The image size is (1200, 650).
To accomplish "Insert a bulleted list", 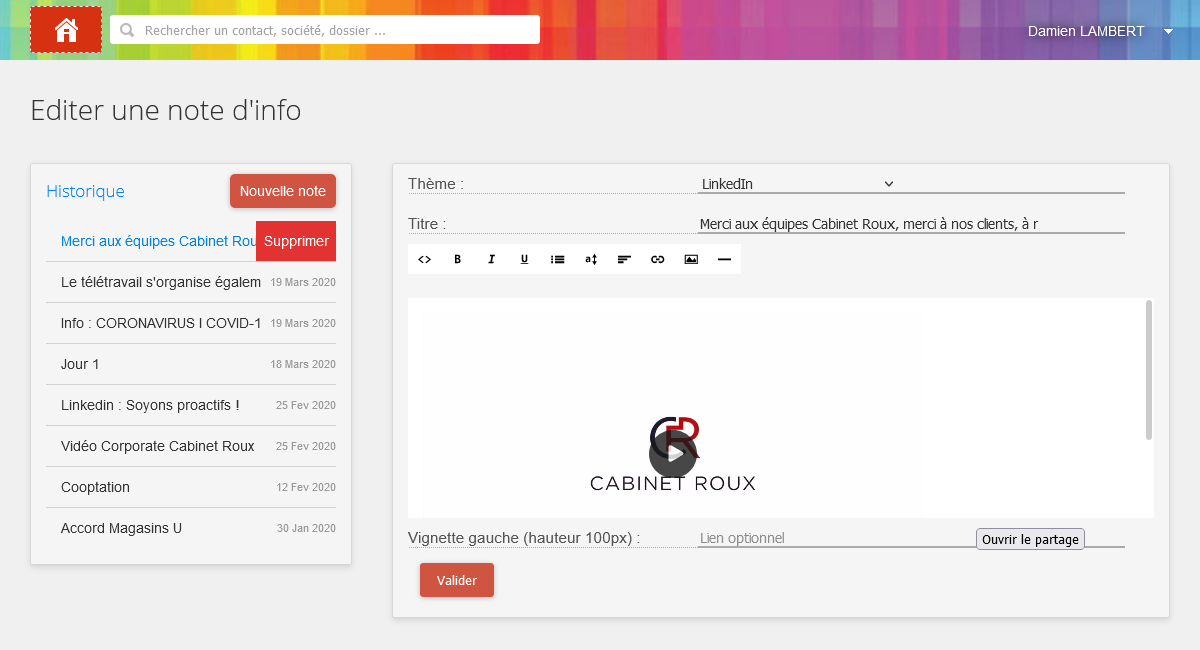I will tap(558, 259).
